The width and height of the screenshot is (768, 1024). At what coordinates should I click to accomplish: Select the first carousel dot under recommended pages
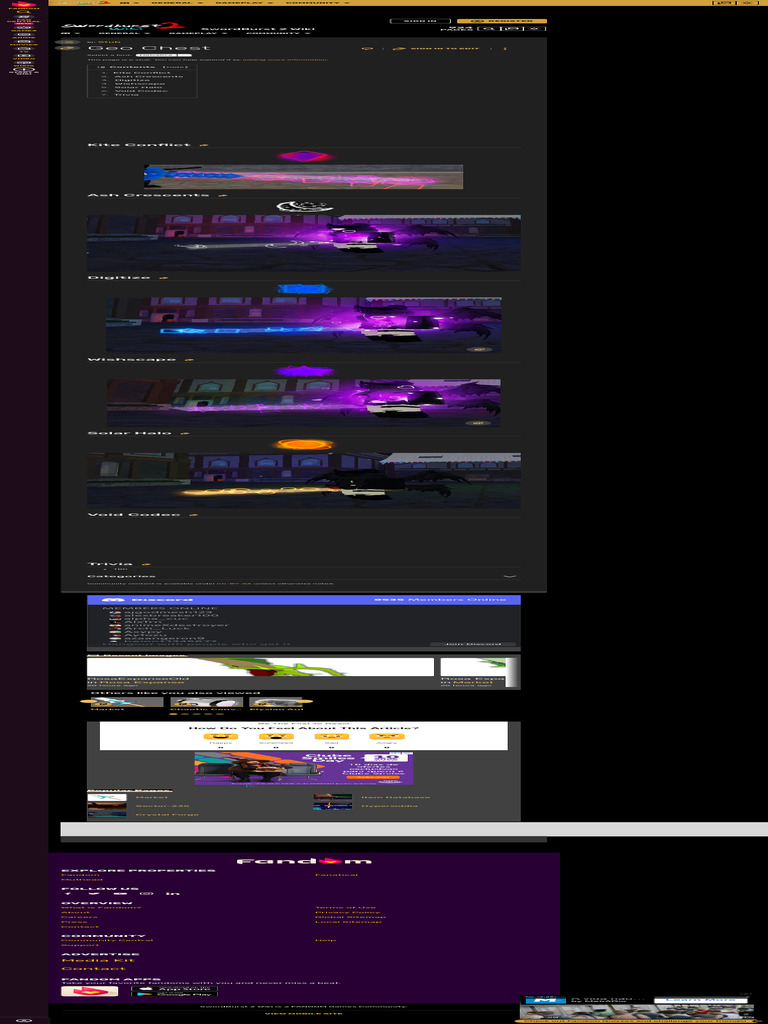(173, 714)
